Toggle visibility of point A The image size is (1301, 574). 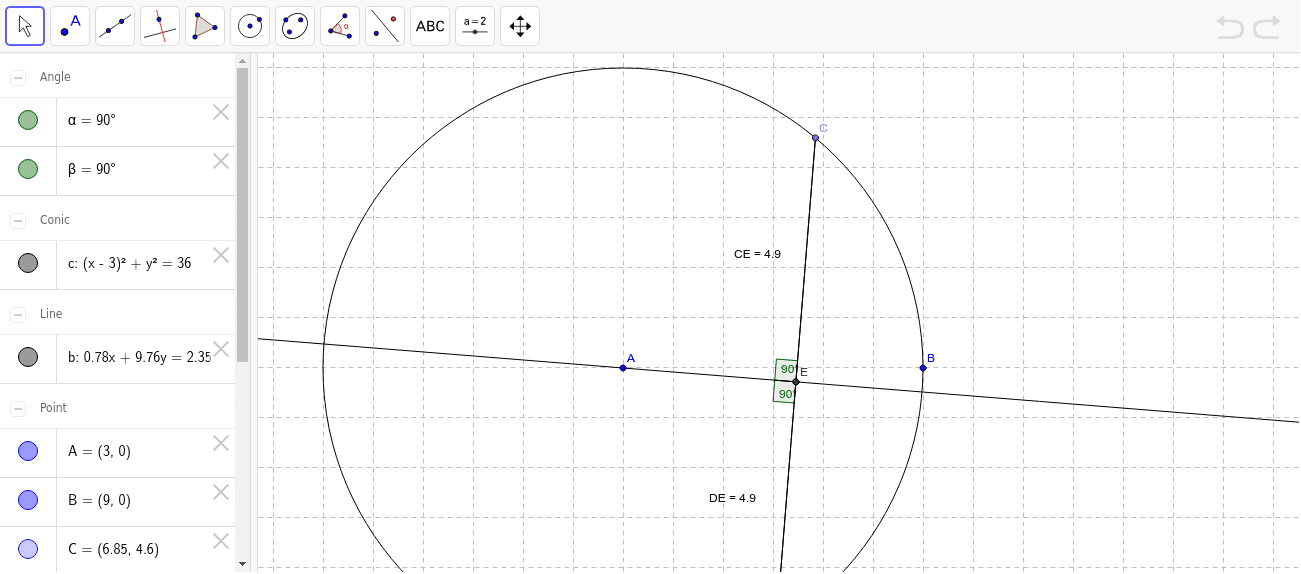tap(28, 451)
